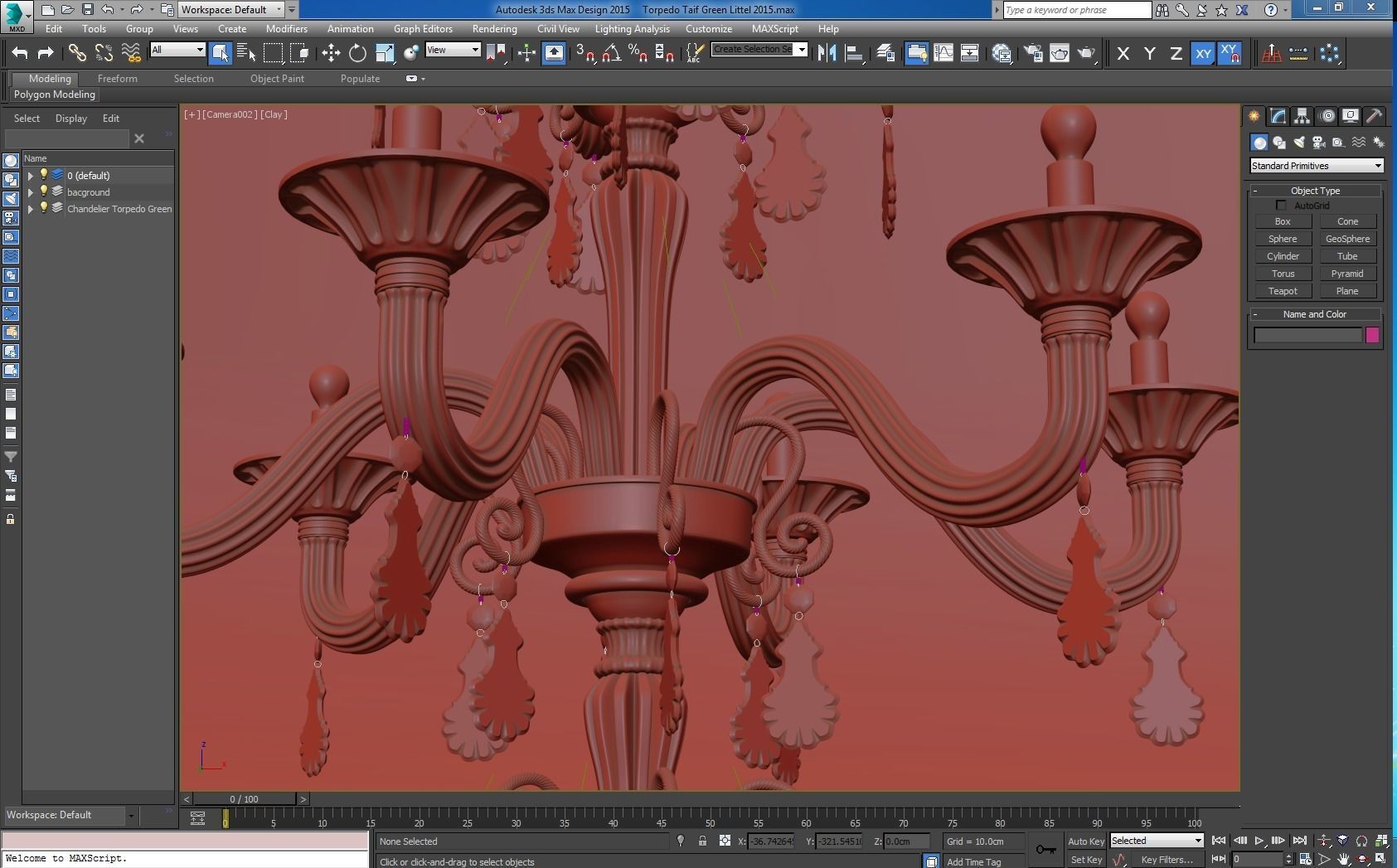The height and width of the screenshot is (868, 1397).
Task: Choose the Select and Rotate tool
Action: click(357, 53)
